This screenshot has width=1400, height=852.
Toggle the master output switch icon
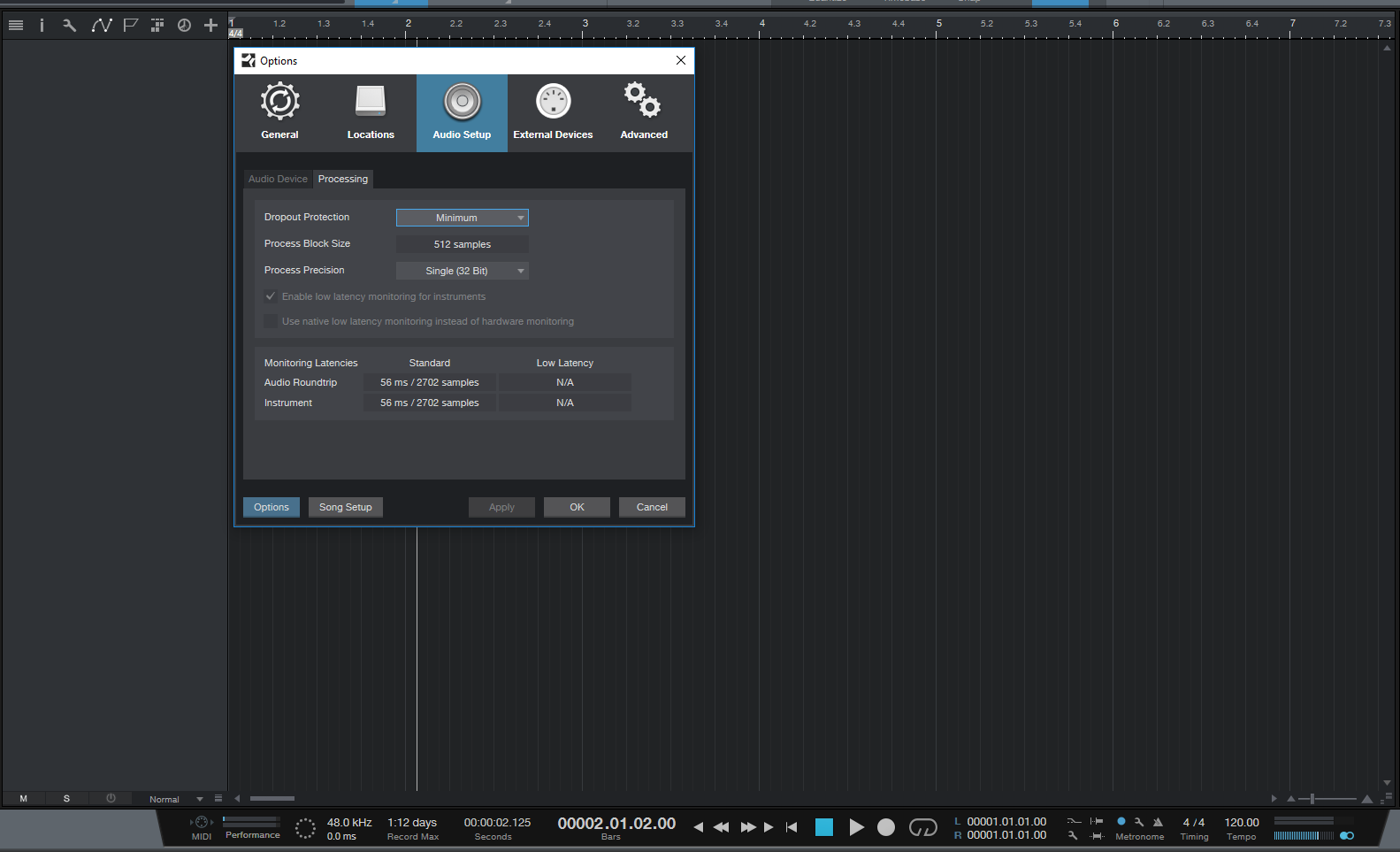pos(1347,835)
